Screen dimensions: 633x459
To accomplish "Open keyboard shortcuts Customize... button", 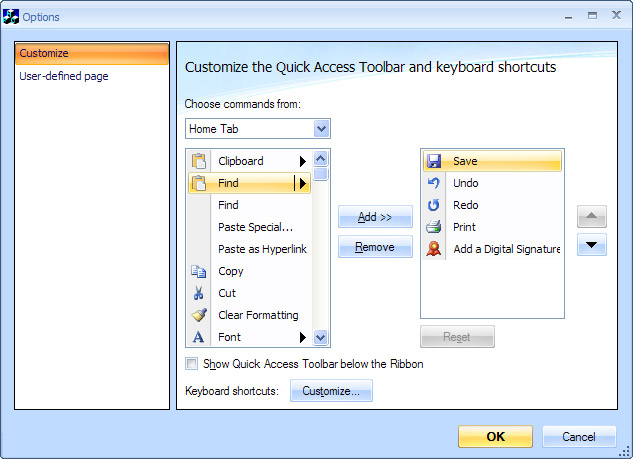I will [x=331, y=391].
